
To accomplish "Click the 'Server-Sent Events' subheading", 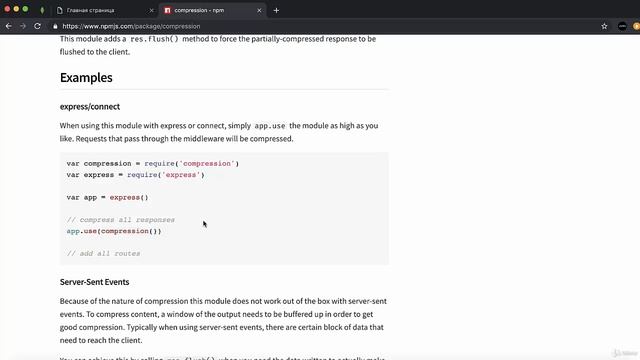I will (x=94, y=282).
